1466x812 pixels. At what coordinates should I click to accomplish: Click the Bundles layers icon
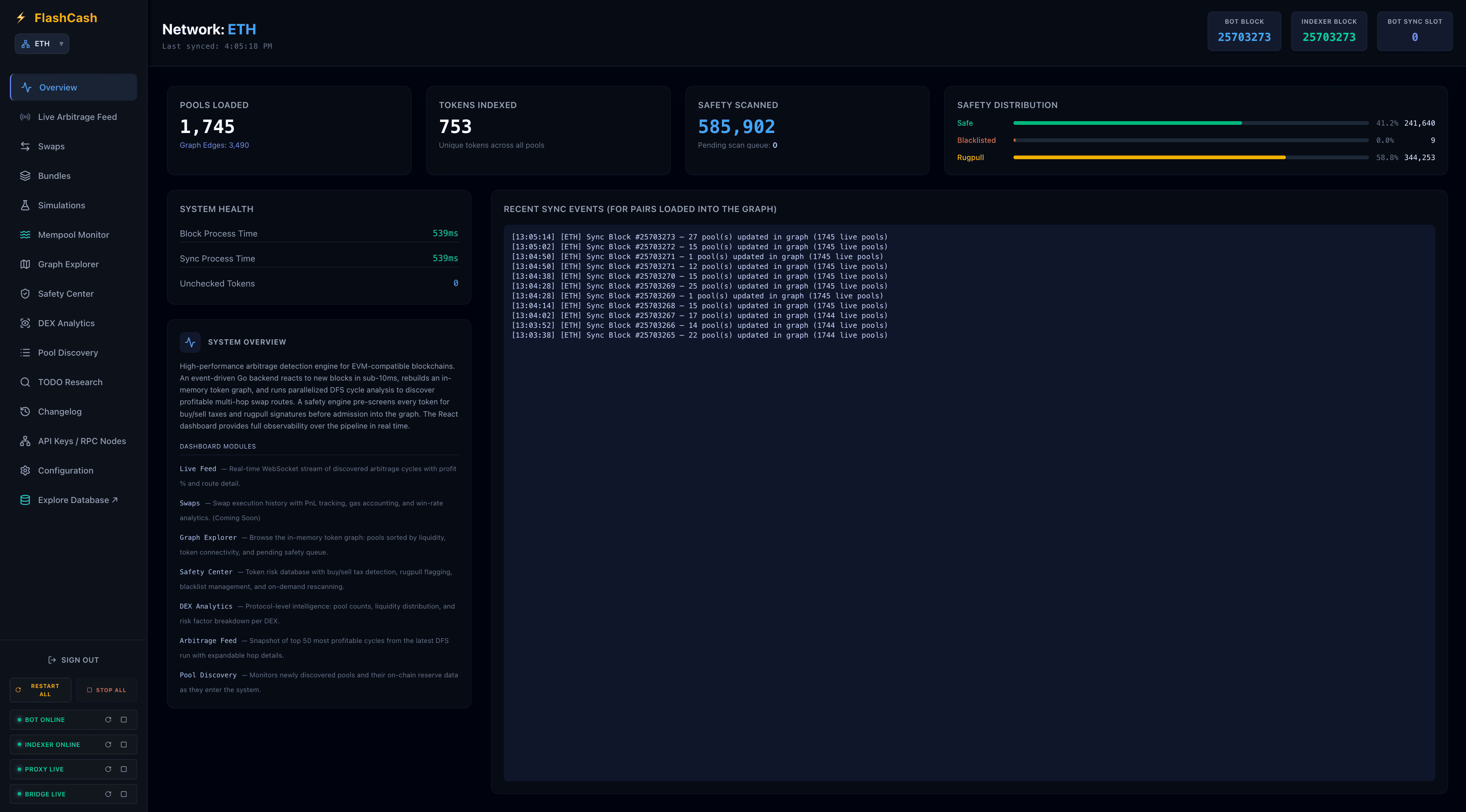25,176
